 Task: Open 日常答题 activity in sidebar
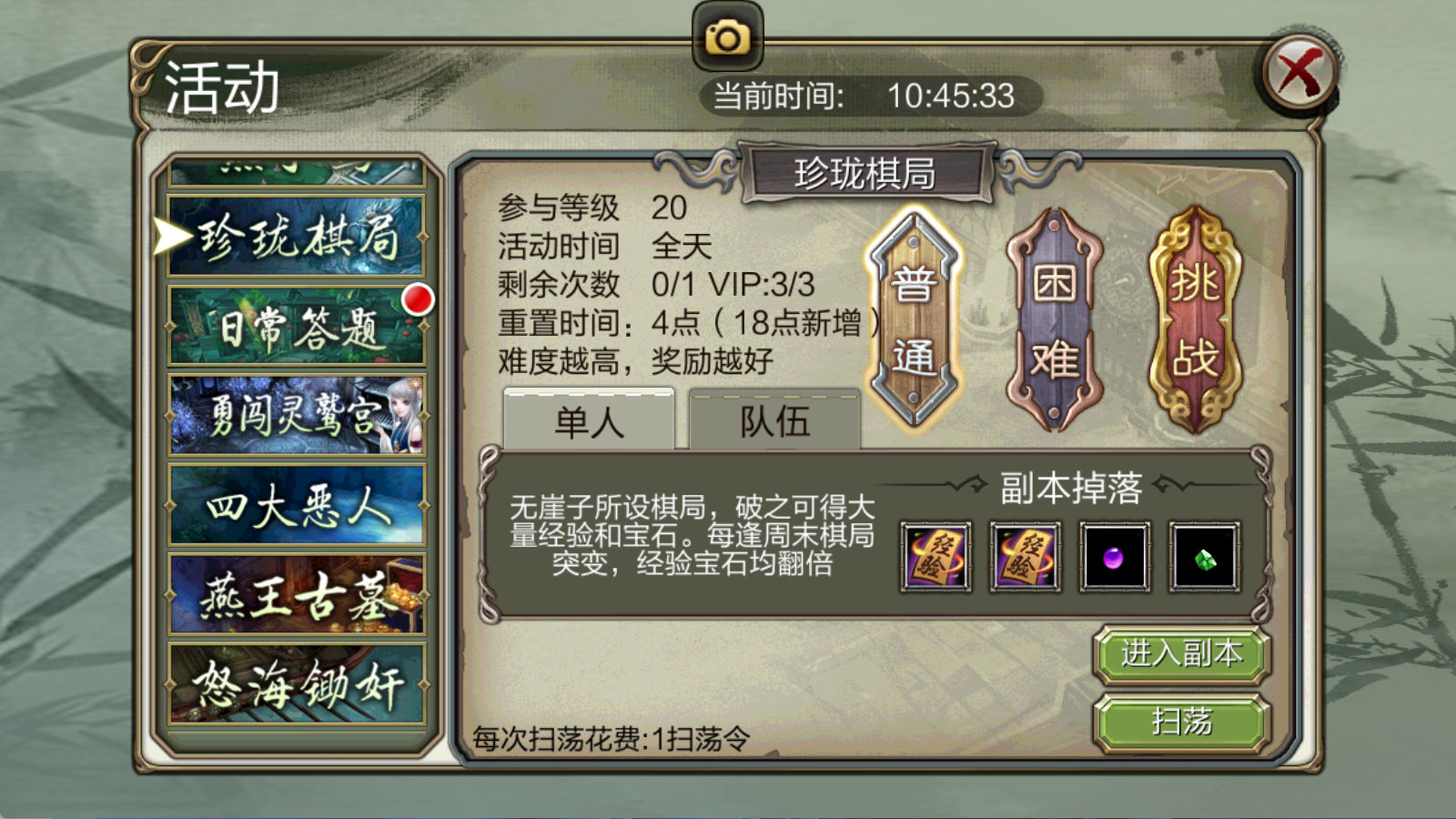(x=296, y=326)
